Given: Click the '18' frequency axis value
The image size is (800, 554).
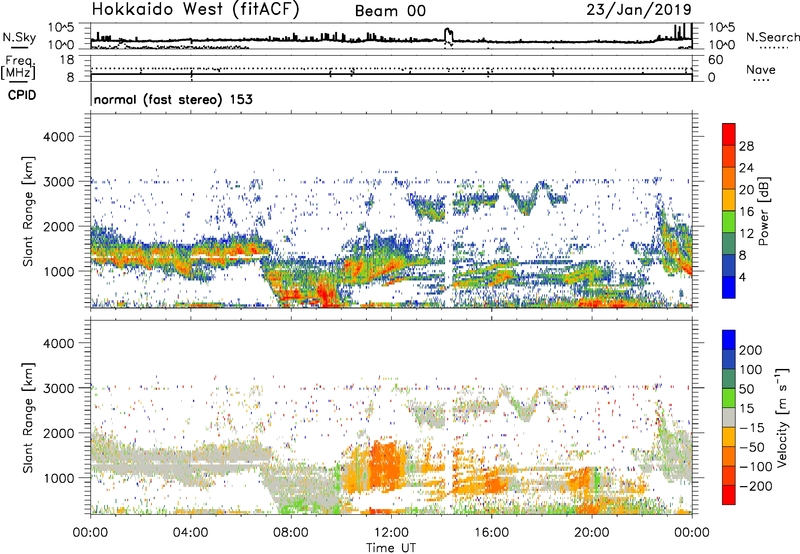Looking at the screenshot, I should tap(67, 60).
